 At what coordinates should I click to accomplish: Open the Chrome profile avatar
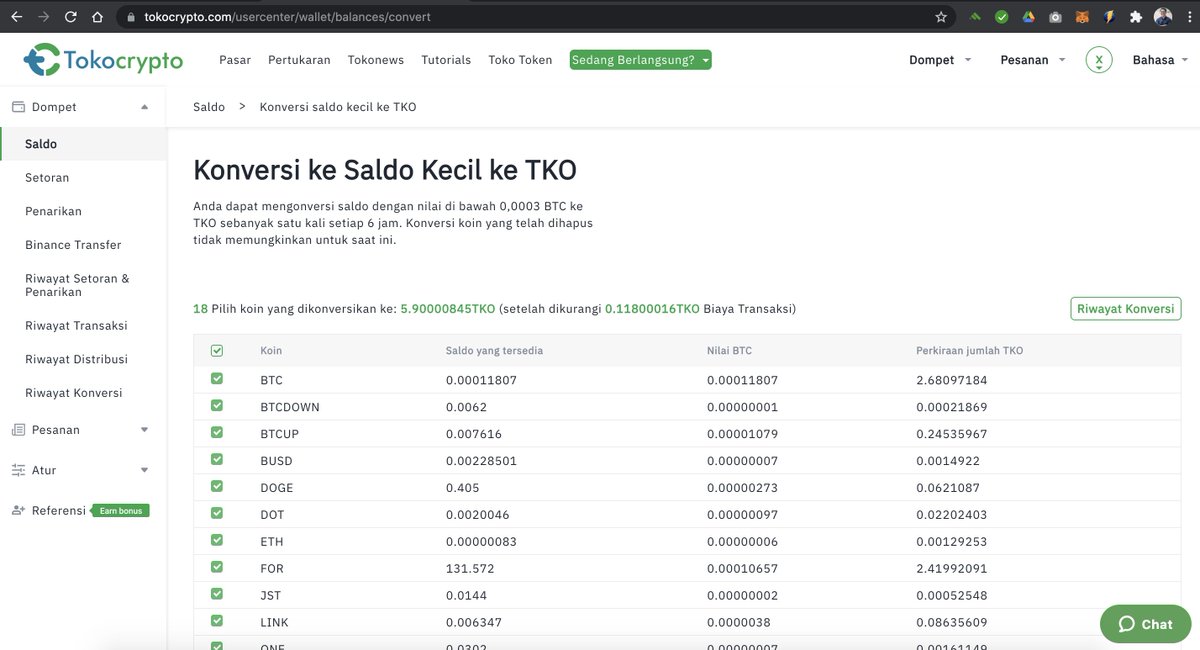pos(1163,17)
